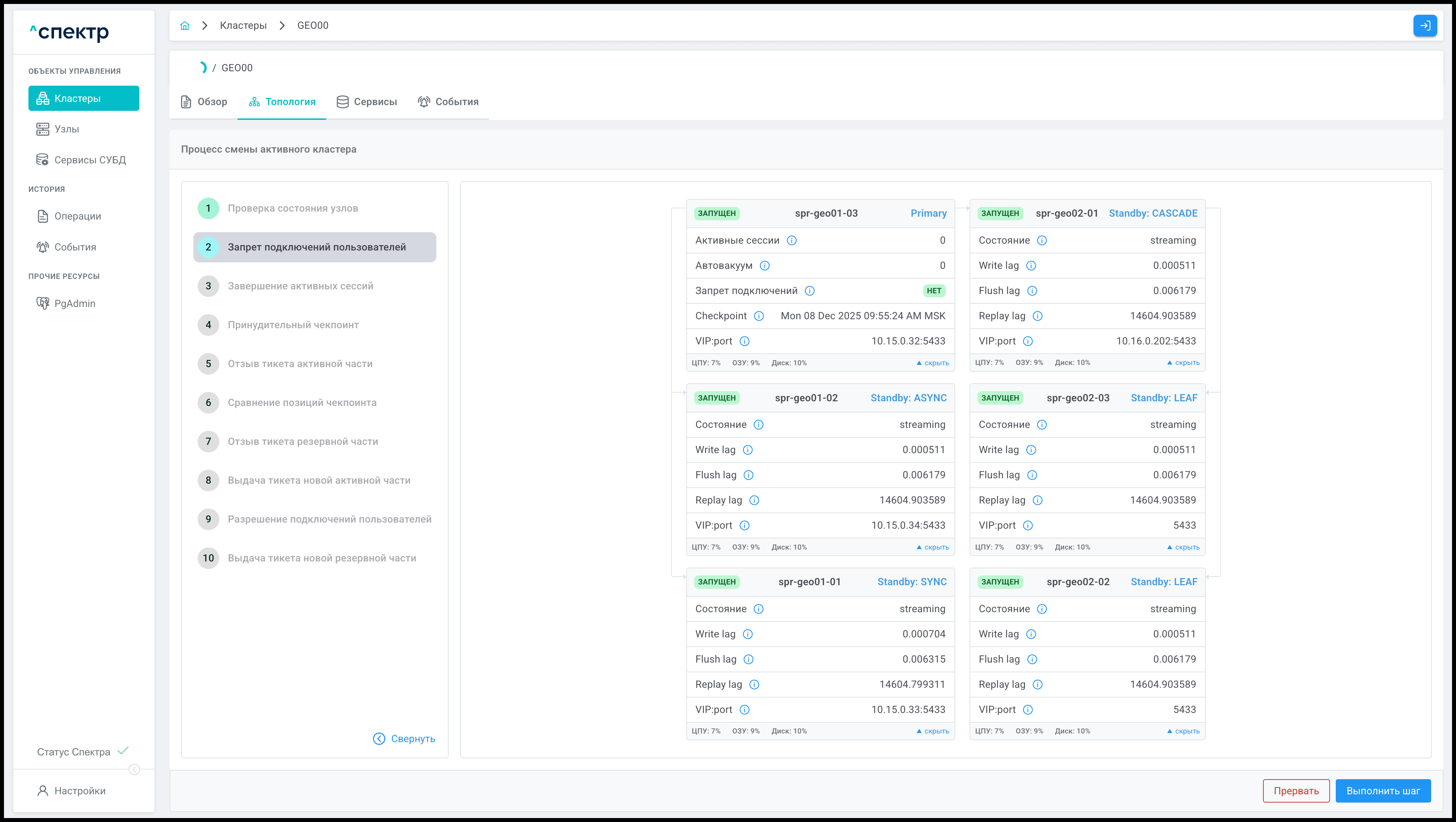Hide details of spr-geo01-01 node card
The width and height of the screenshot is (1456, 822).
933,731
